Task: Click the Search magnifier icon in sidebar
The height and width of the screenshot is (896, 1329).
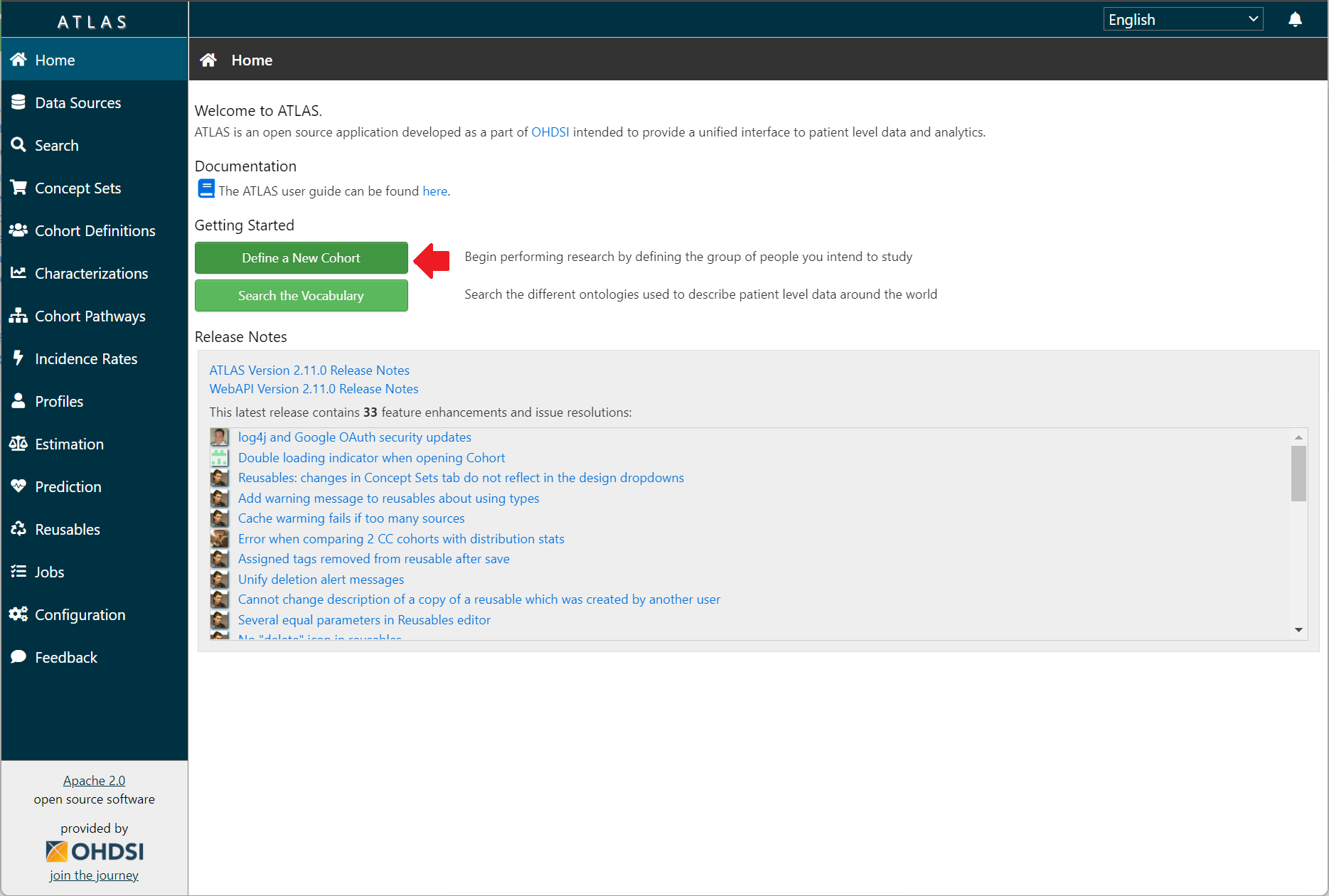Action: pos(18,145)
